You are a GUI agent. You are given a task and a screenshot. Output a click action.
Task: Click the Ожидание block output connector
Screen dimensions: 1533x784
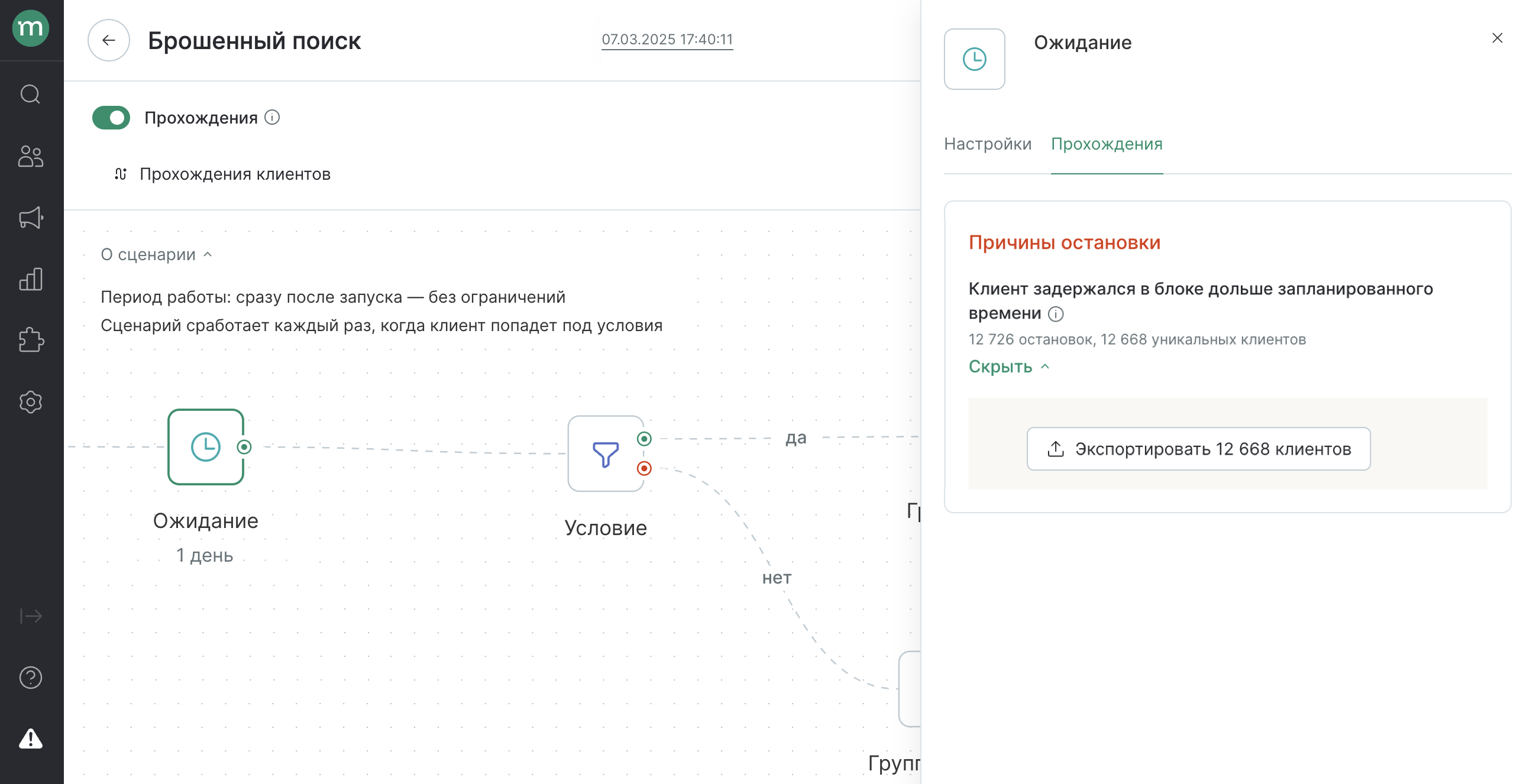tap(244, 447)
